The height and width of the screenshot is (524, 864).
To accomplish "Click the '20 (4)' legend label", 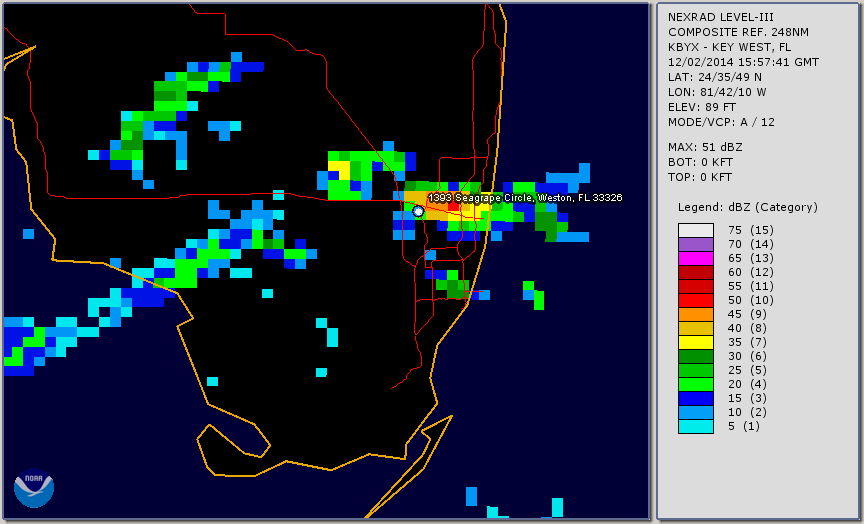I will click(747, 384).
